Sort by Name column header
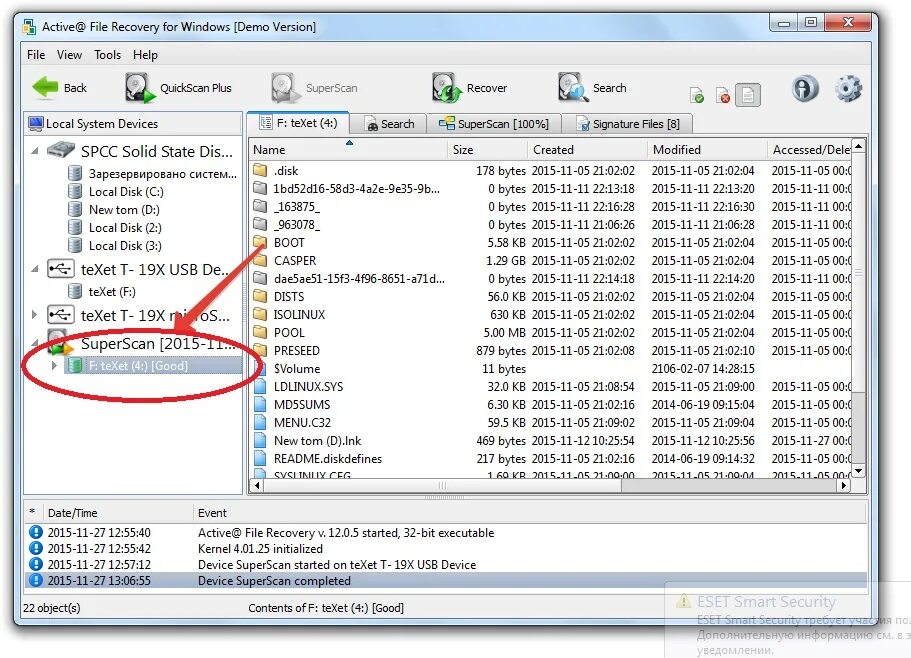The height and width of the screenshot is (658, 911). point(349,150)
